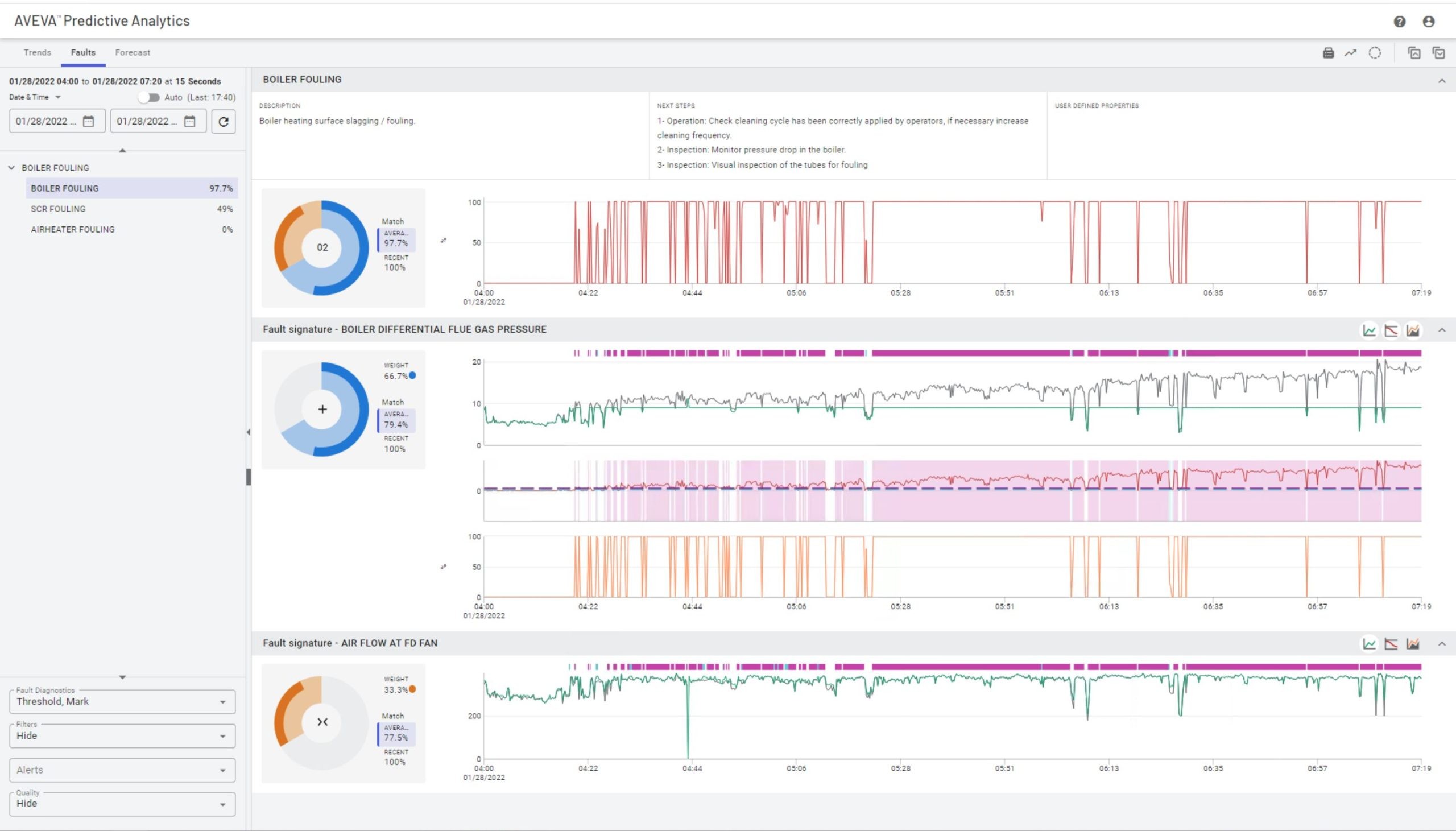Screen dimensions: 1456x831
Task: Click the trend arrow icon in the toolbar
Action: [1350, 53]
